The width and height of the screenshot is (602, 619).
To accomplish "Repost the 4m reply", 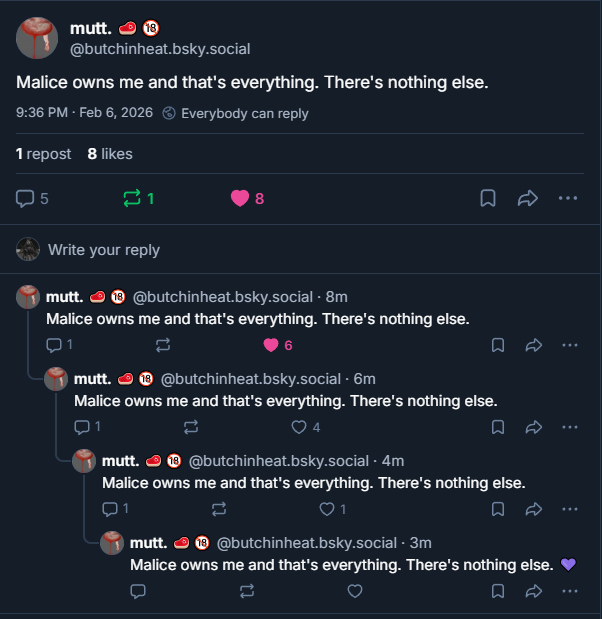I will [x=220, y=509].
